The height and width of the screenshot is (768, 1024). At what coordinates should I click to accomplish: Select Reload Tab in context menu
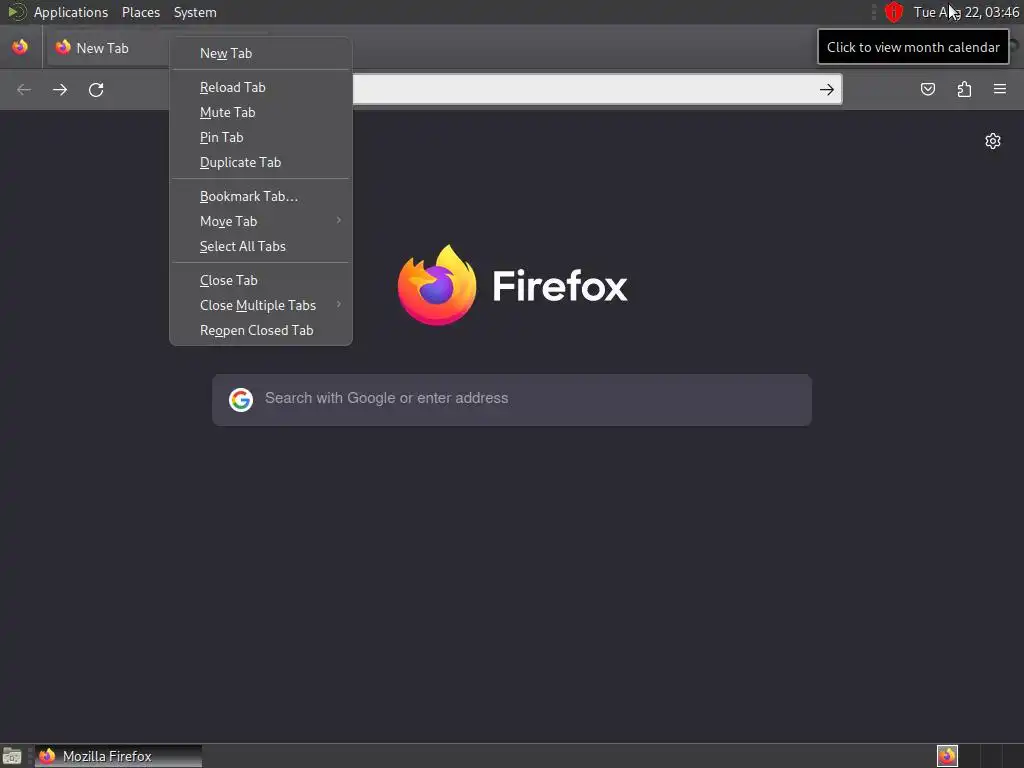click(261, 88)
